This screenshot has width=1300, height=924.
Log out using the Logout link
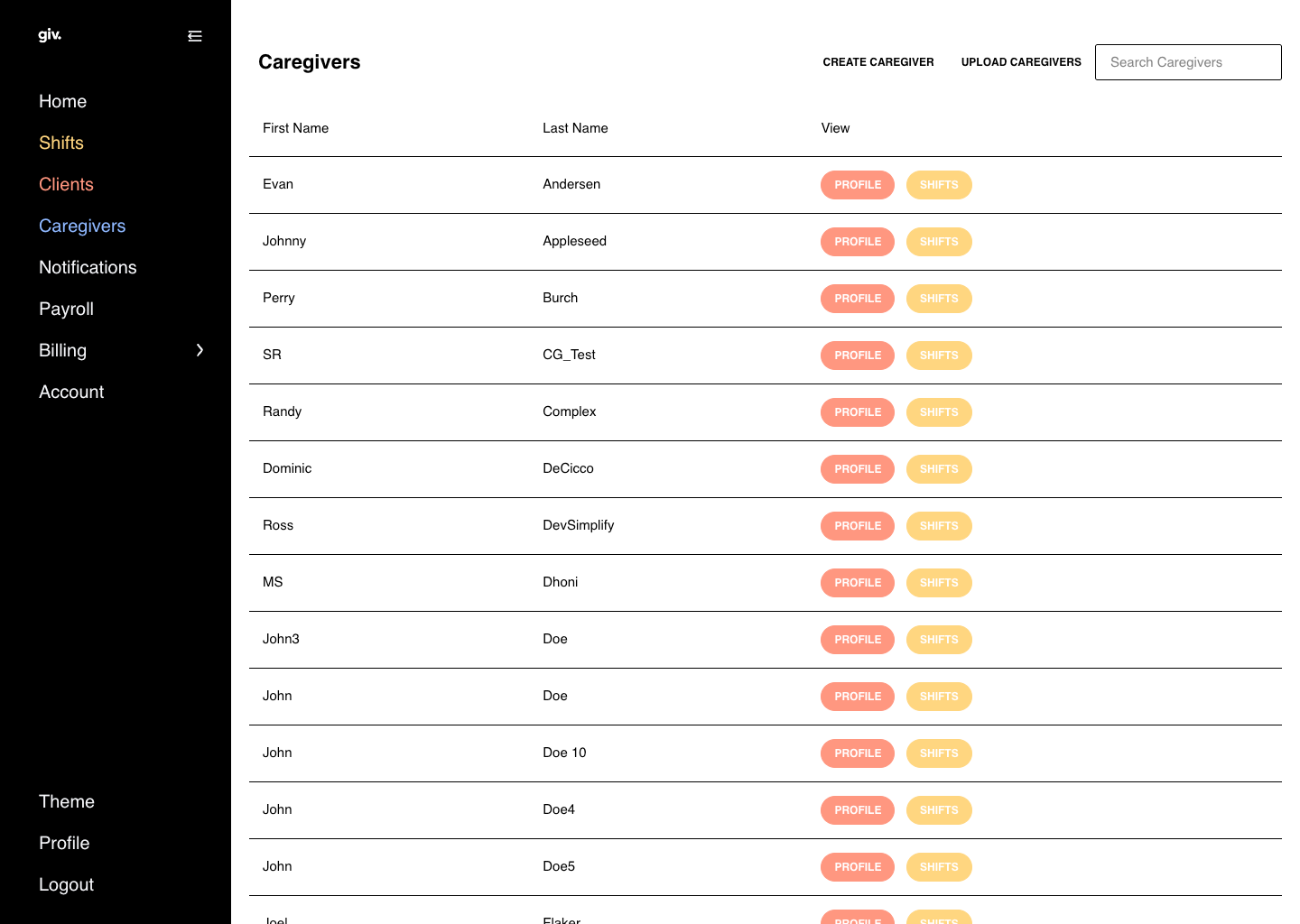coord(66,884)
